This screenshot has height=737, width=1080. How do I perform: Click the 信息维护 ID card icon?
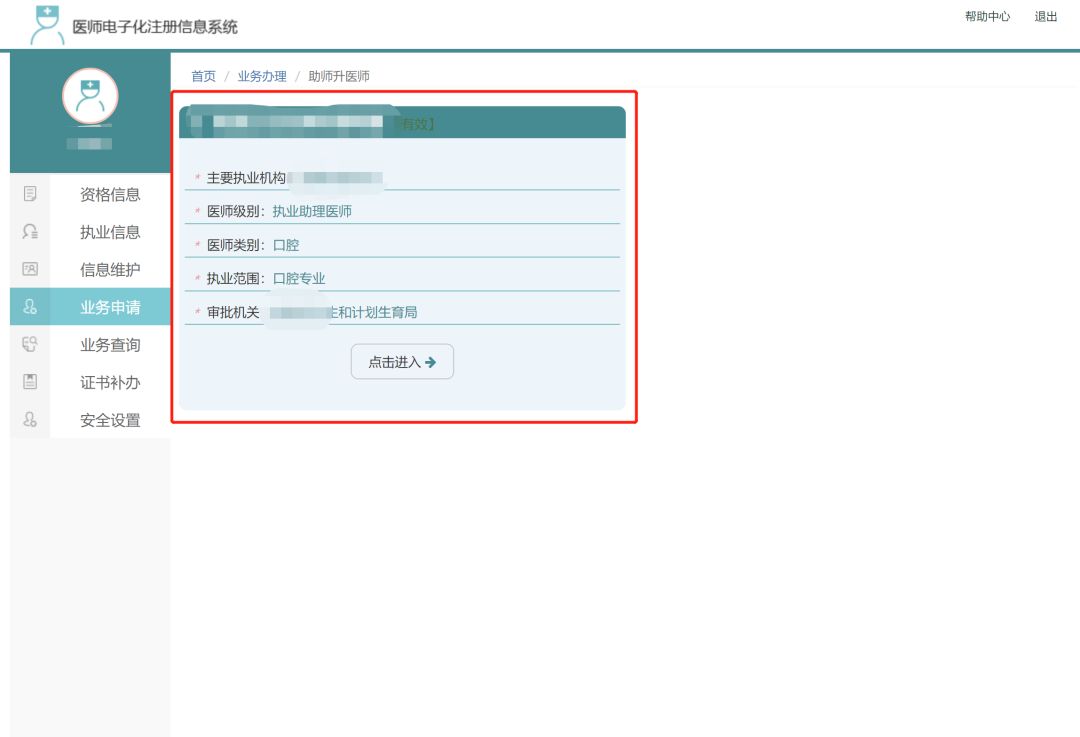pyautogui.click(x=30, y=269)
